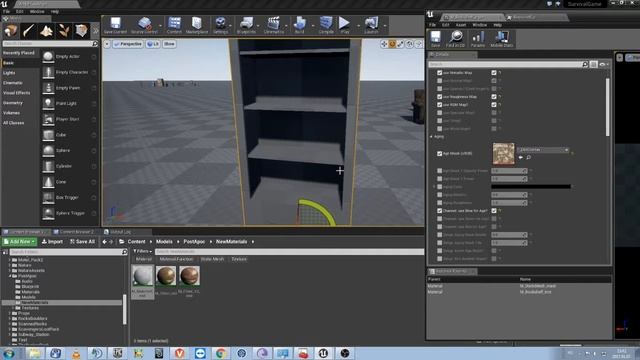Toggle the use RGM Map override checkbox

440,104
